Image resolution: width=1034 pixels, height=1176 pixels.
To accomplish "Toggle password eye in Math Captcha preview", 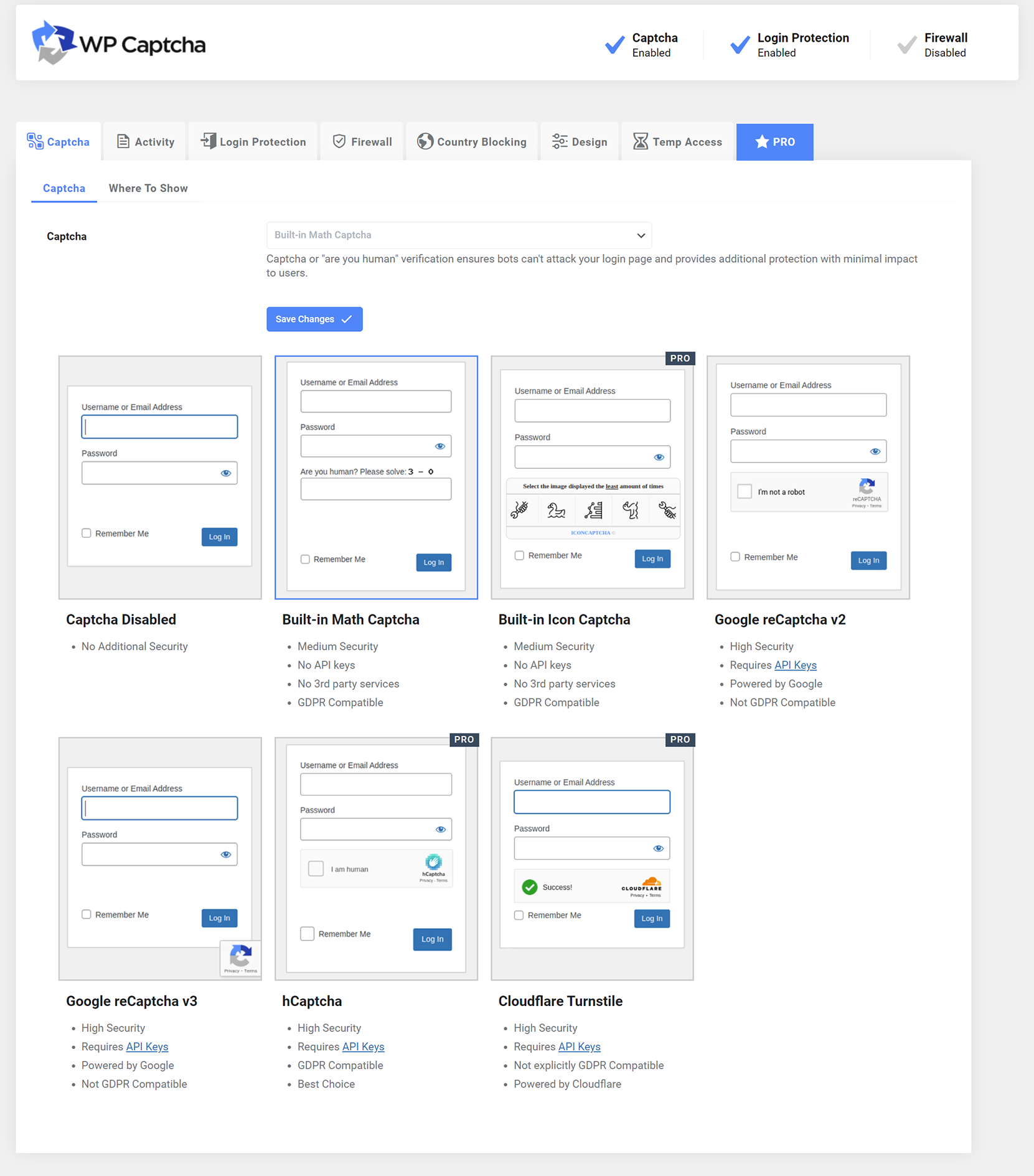I will pyautogui.click(x=440, y=446).
